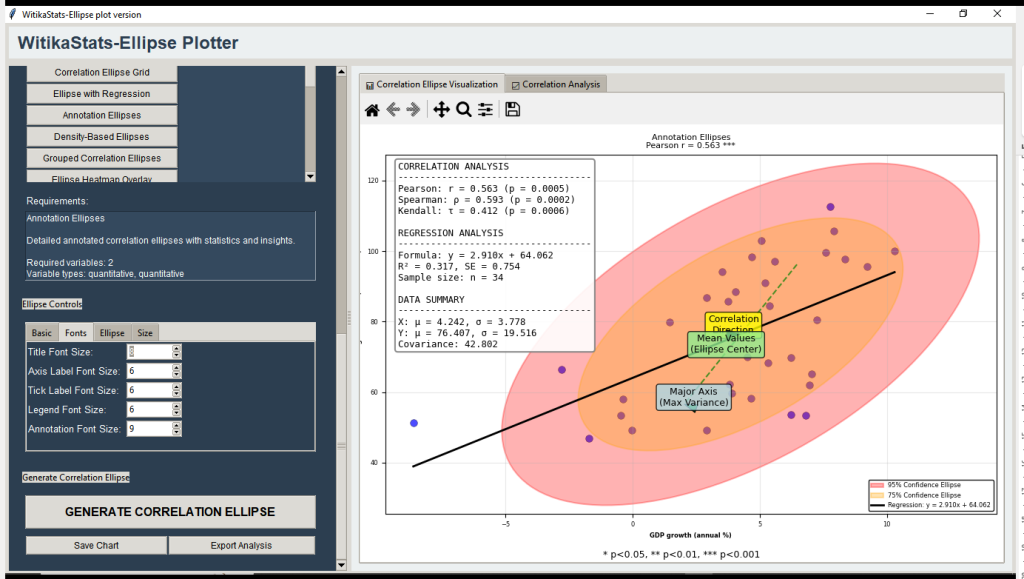Click the Annotation Ellipses plot title

point(691,137)
